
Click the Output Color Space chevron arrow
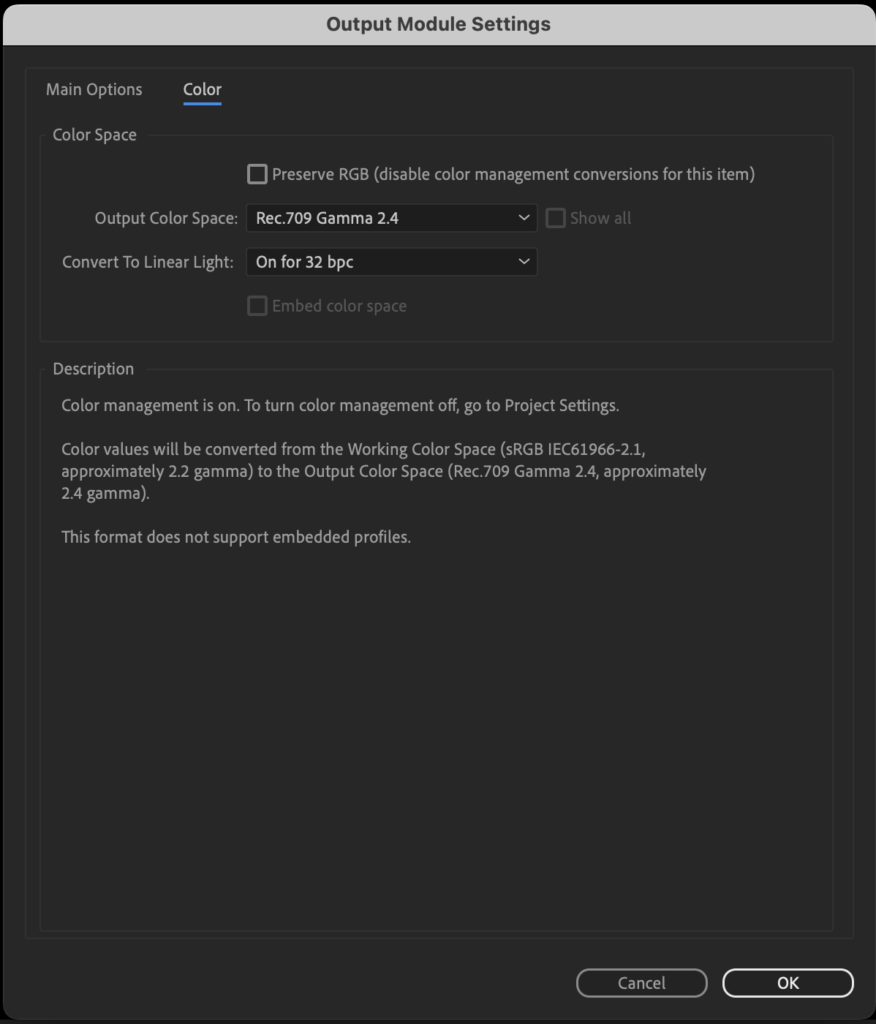[x=524, y=218]
